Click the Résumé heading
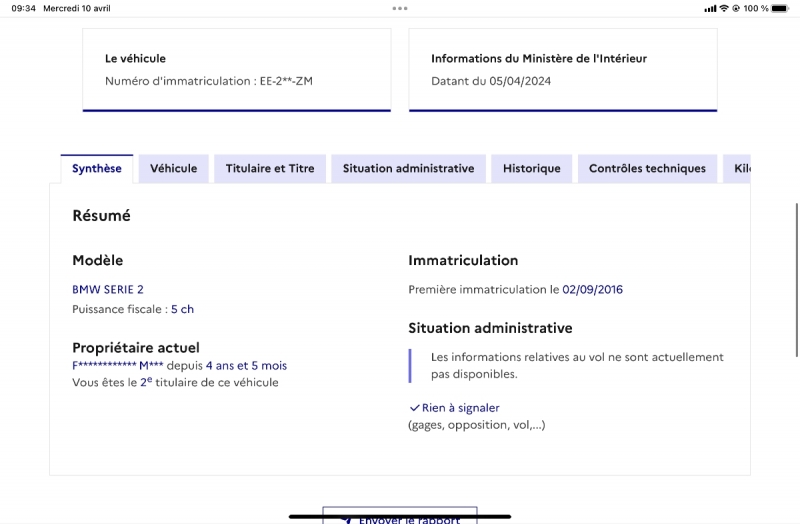 coord(102,215)
